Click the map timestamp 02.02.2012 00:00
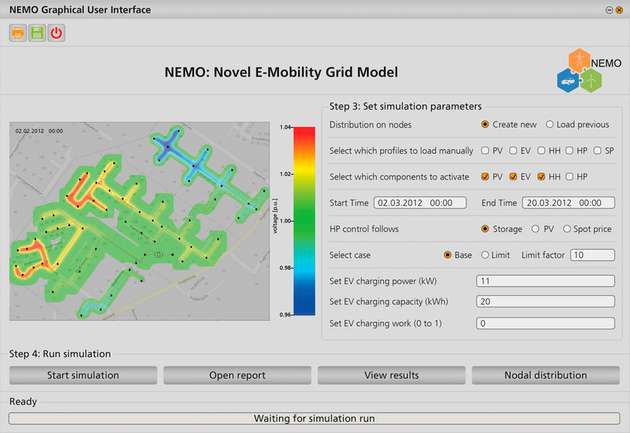This screenshot has width=630, height=433. (39, 131)
